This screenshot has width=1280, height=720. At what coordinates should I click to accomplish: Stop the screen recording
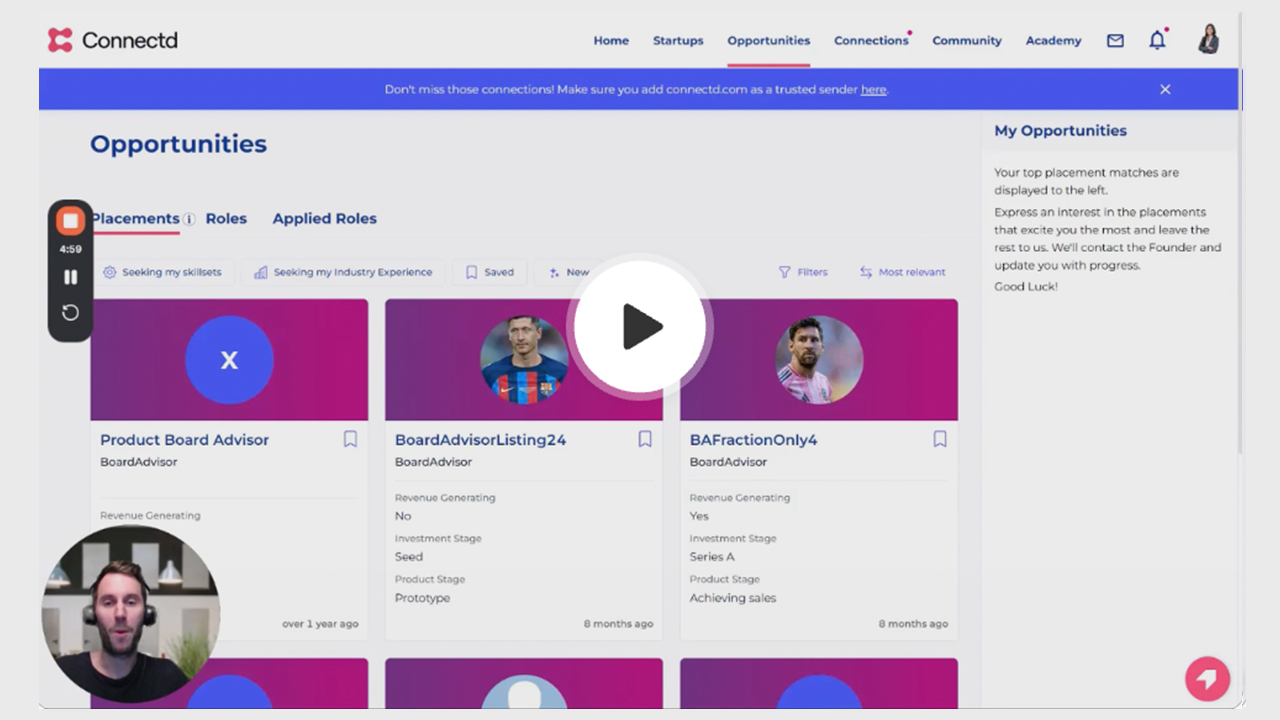click(x=70, y=221)
